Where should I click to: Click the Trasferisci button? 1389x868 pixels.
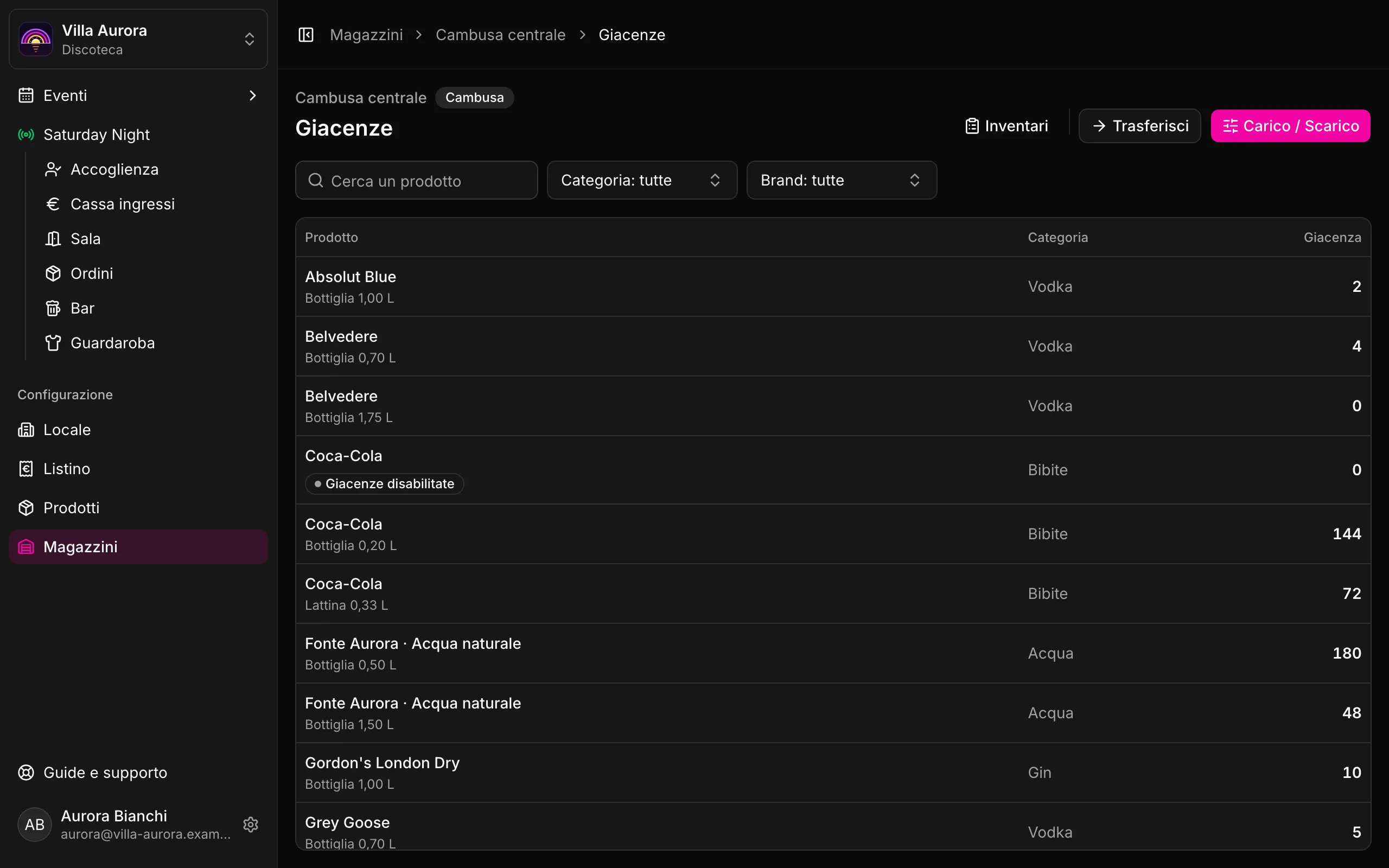click(x=1139, y=126)
